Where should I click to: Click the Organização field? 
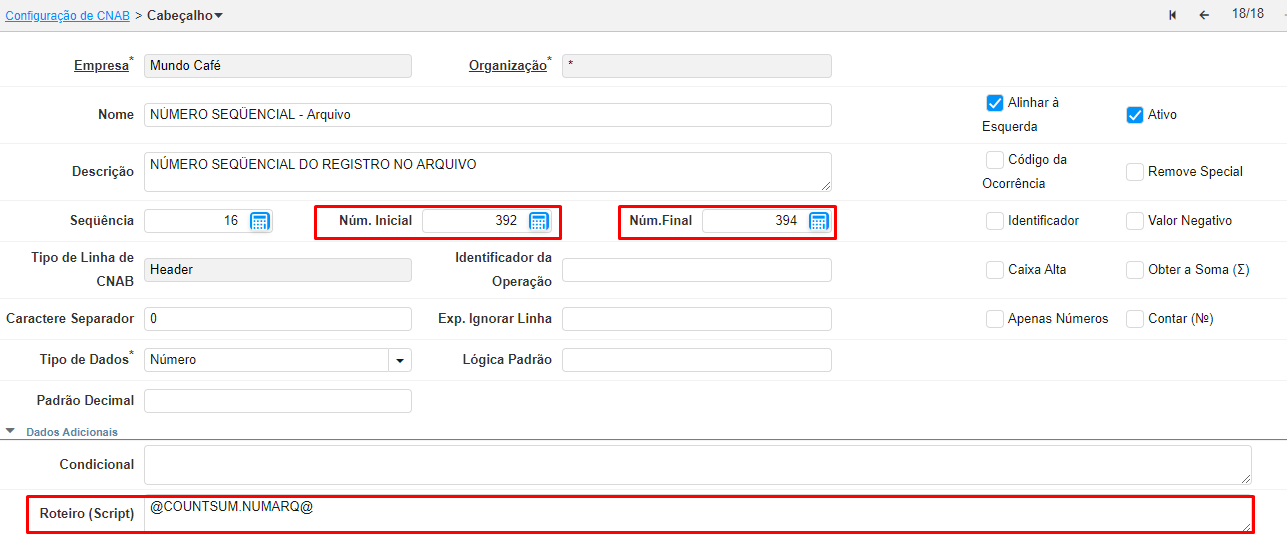pos(697,66)
